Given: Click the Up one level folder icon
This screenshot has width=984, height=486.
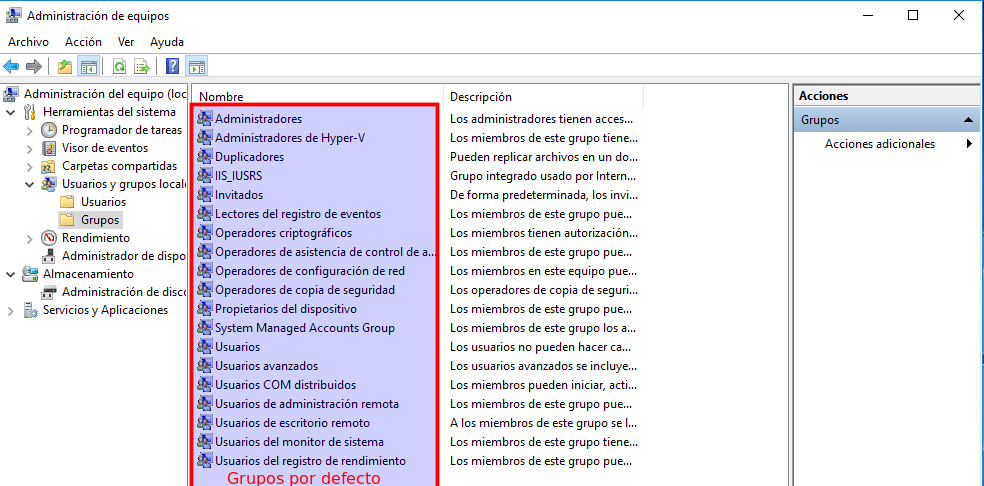Looking at the screenshot, I should [x=65, y=66].
